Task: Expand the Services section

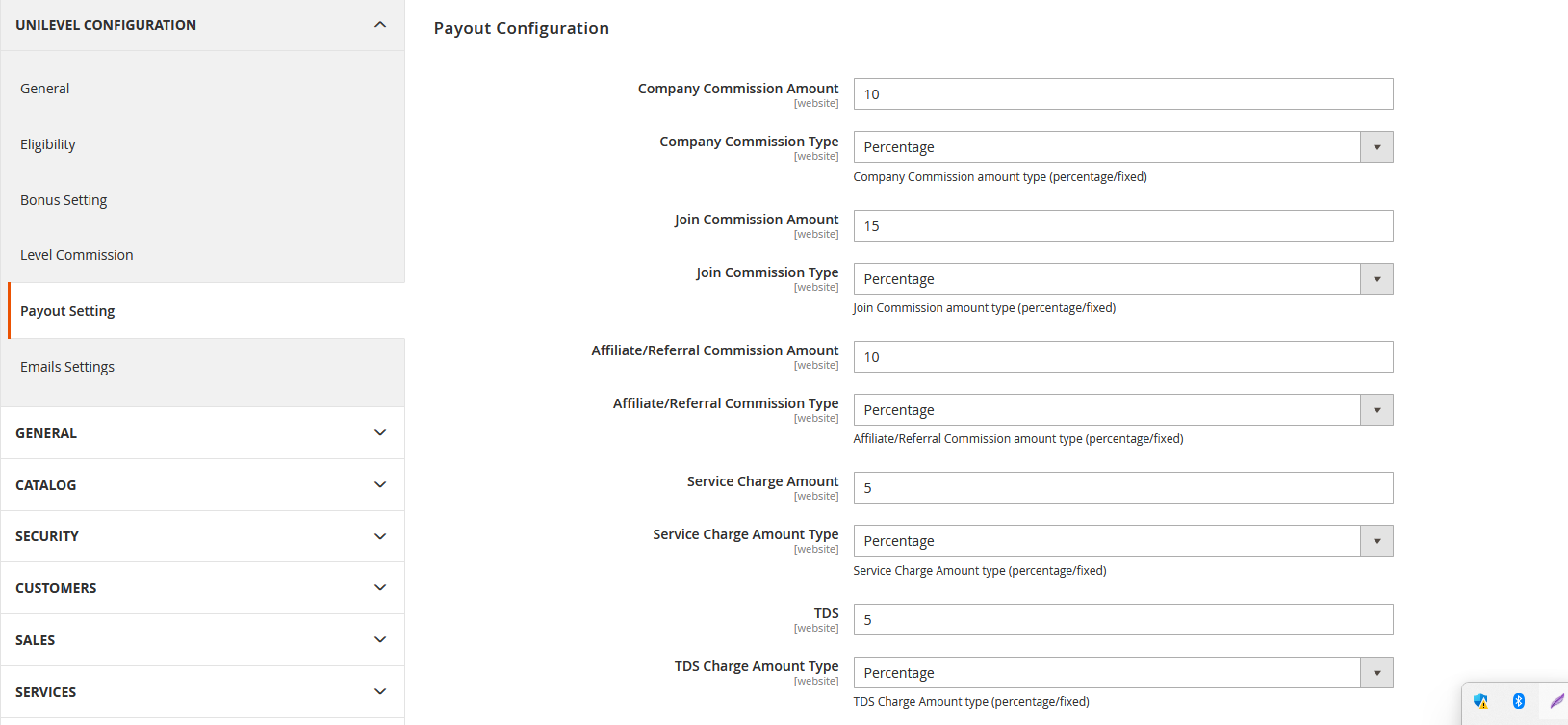Action: pyautogui.click(x=202, y=692)
